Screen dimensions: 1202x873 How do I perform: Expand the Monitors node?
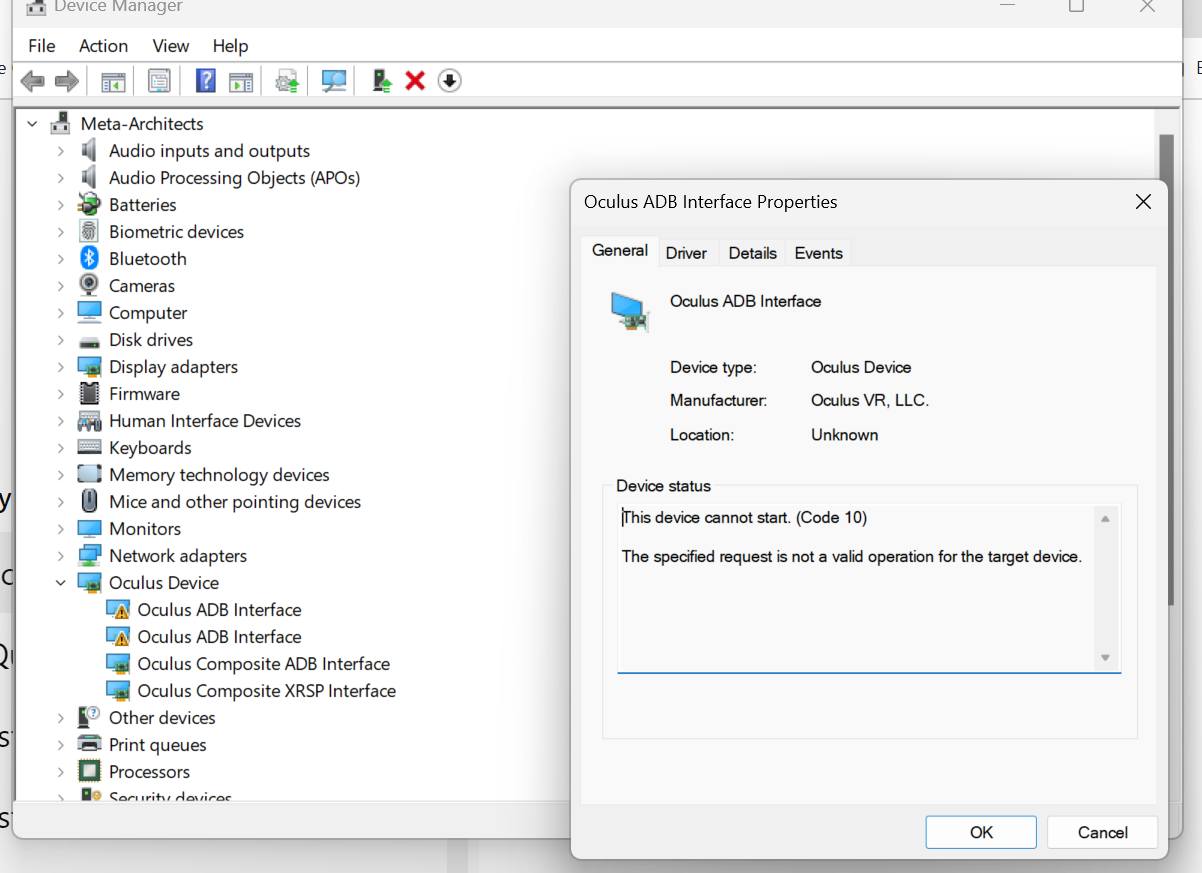click(61, 529)
